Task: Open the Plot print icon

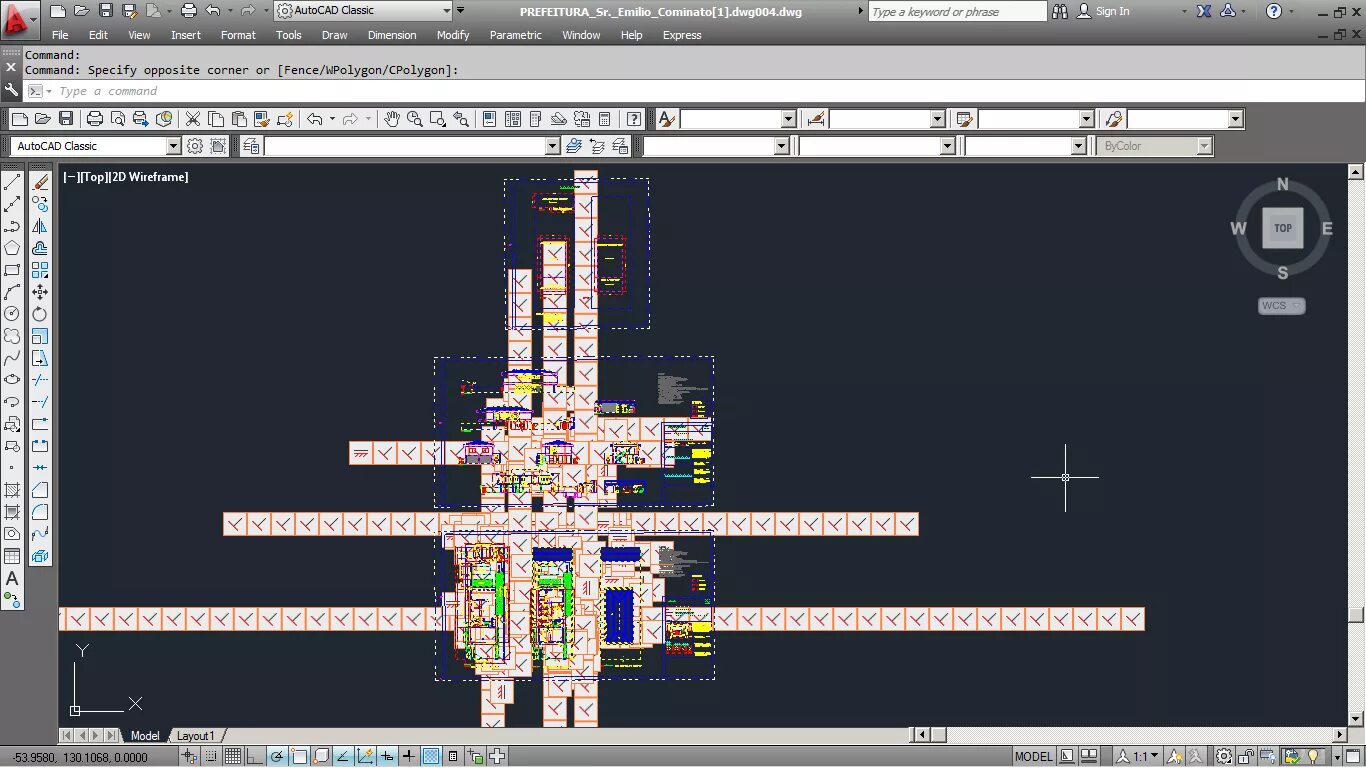Action: point(95,119)
